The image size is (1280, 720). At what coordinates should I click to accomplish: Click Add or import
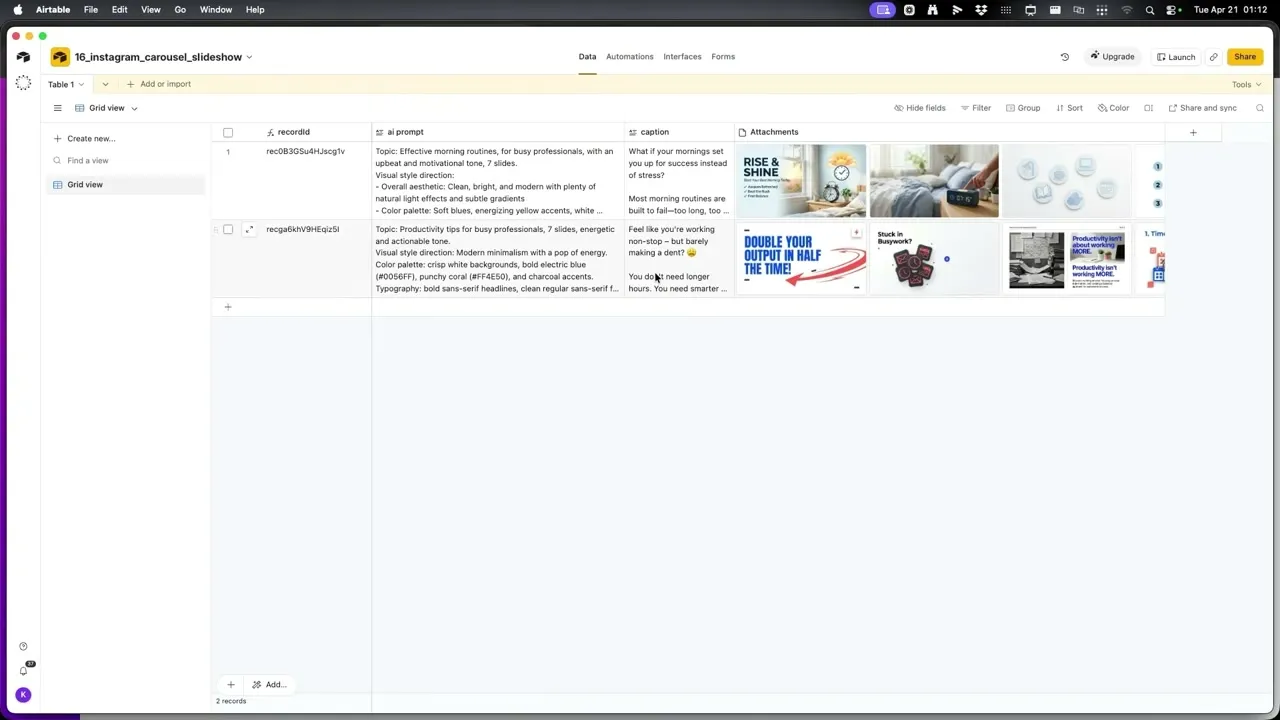click(159, 84)
